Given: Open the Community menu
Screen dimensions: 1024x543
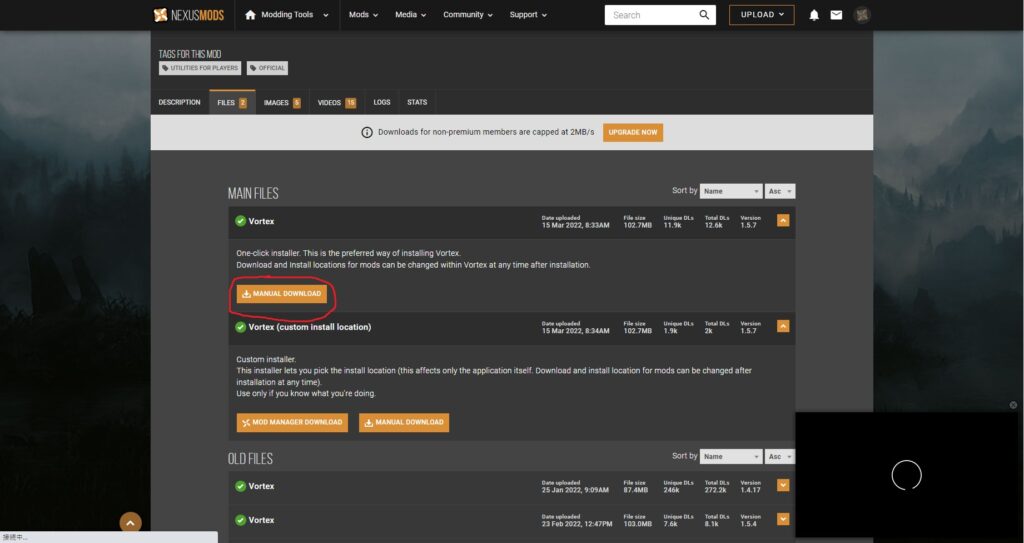Looking at the screenshot, I should [x=468, y=14].
